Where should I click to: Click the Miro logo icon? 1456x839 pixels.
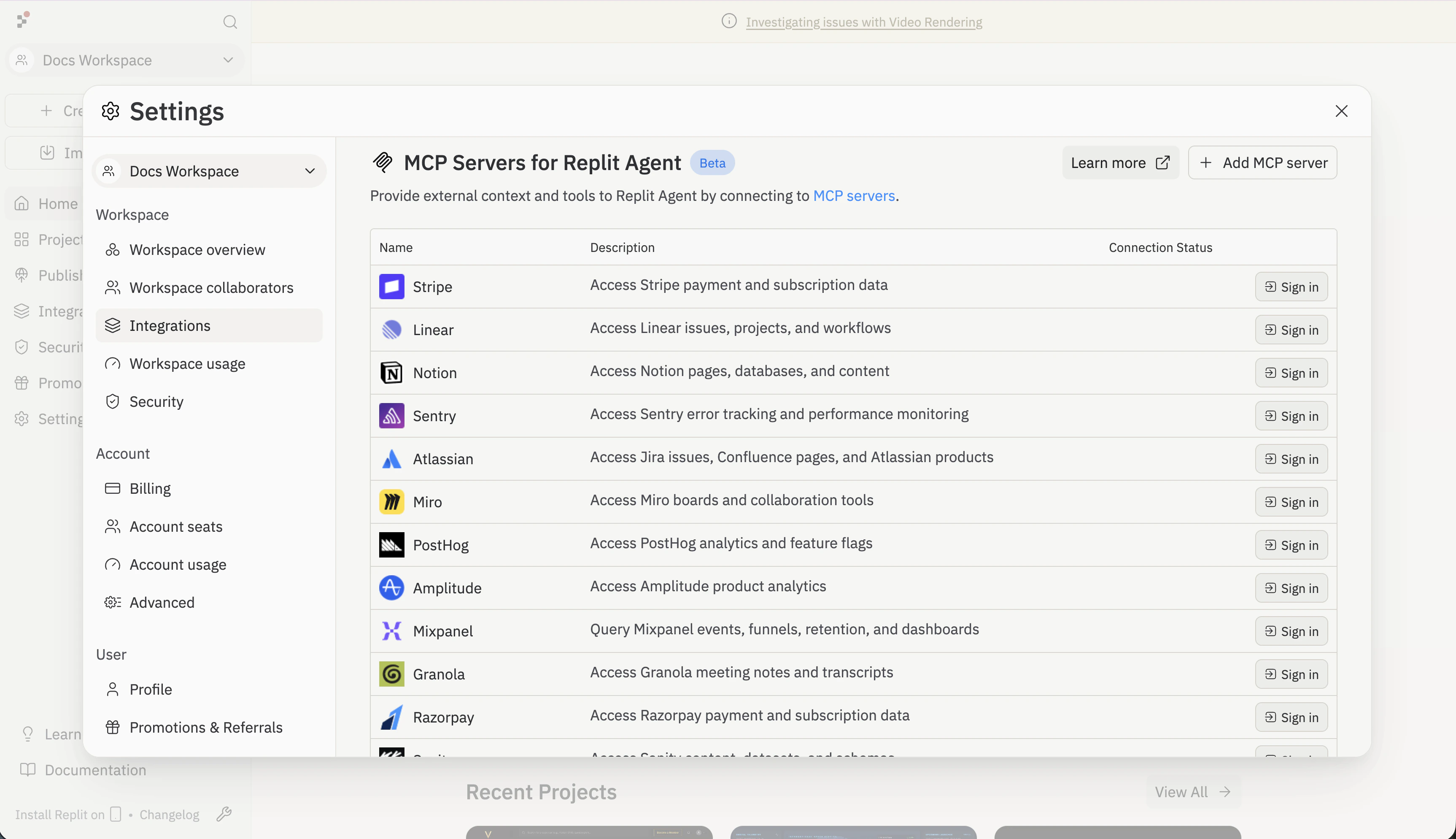pos(391,502)
